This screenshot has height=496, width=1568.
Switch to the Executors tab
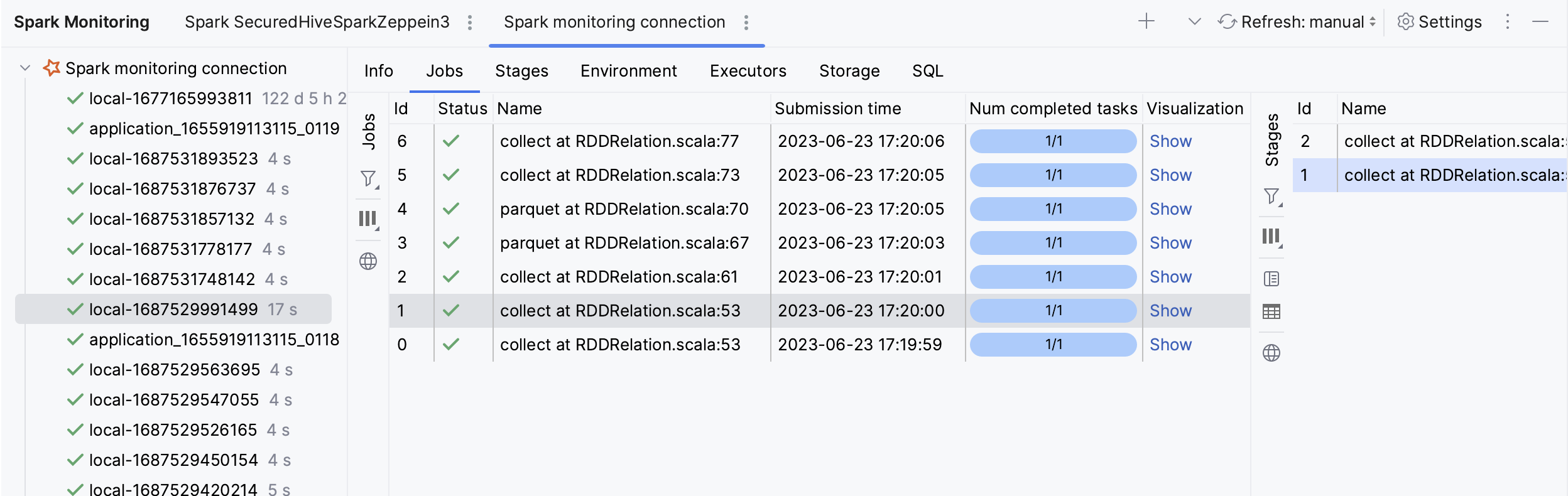pos(748,71)
